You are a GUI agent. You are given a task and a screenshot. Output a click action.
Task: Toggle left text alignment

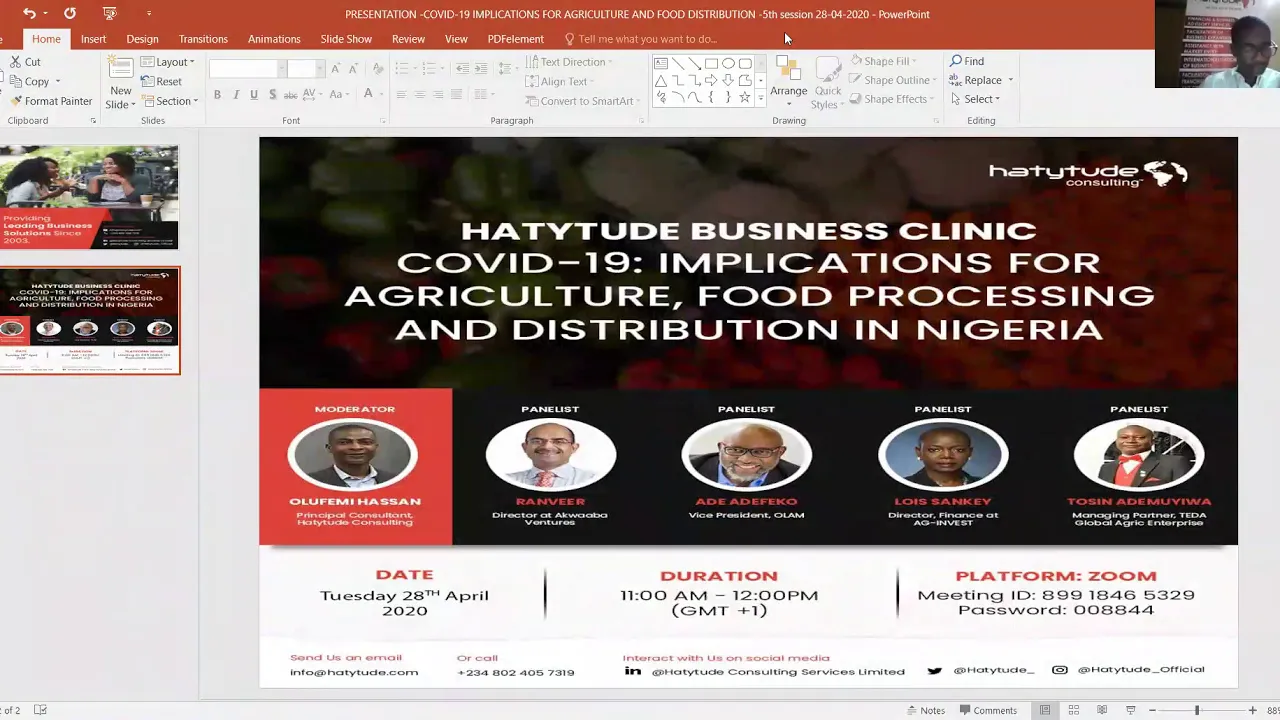(400, 94)
